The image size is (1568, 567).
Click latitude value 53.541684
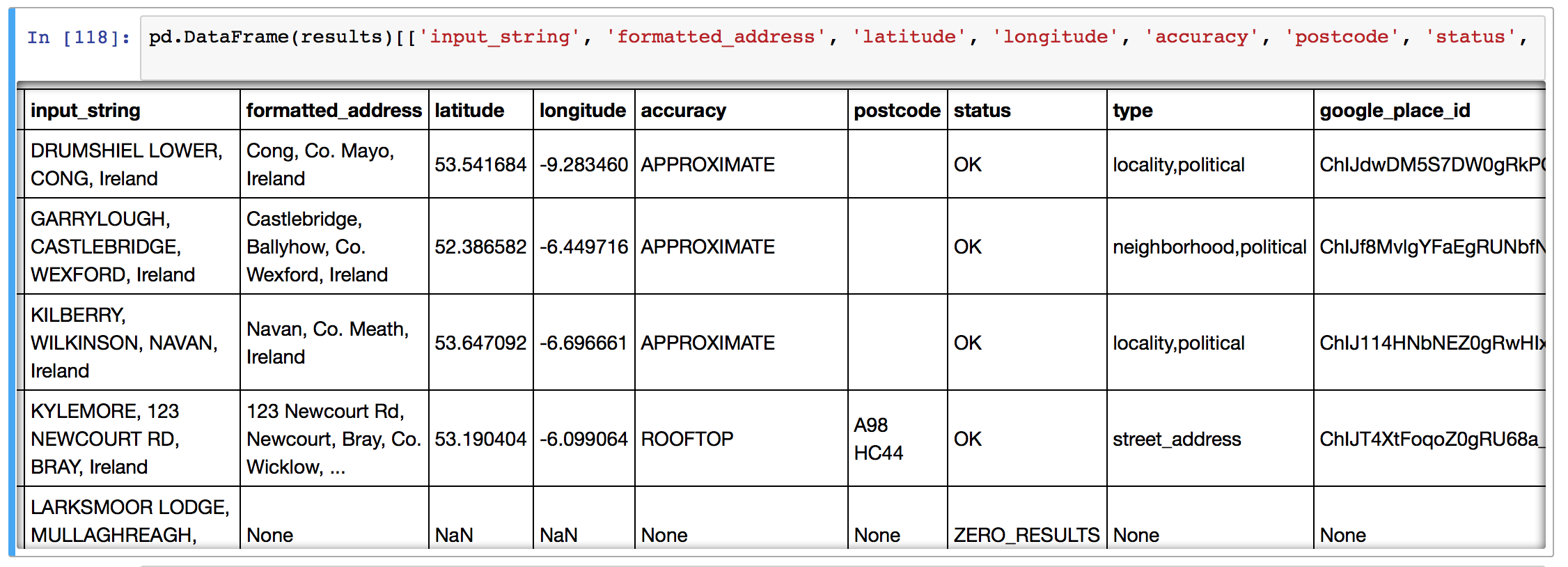tap(480, 164)
